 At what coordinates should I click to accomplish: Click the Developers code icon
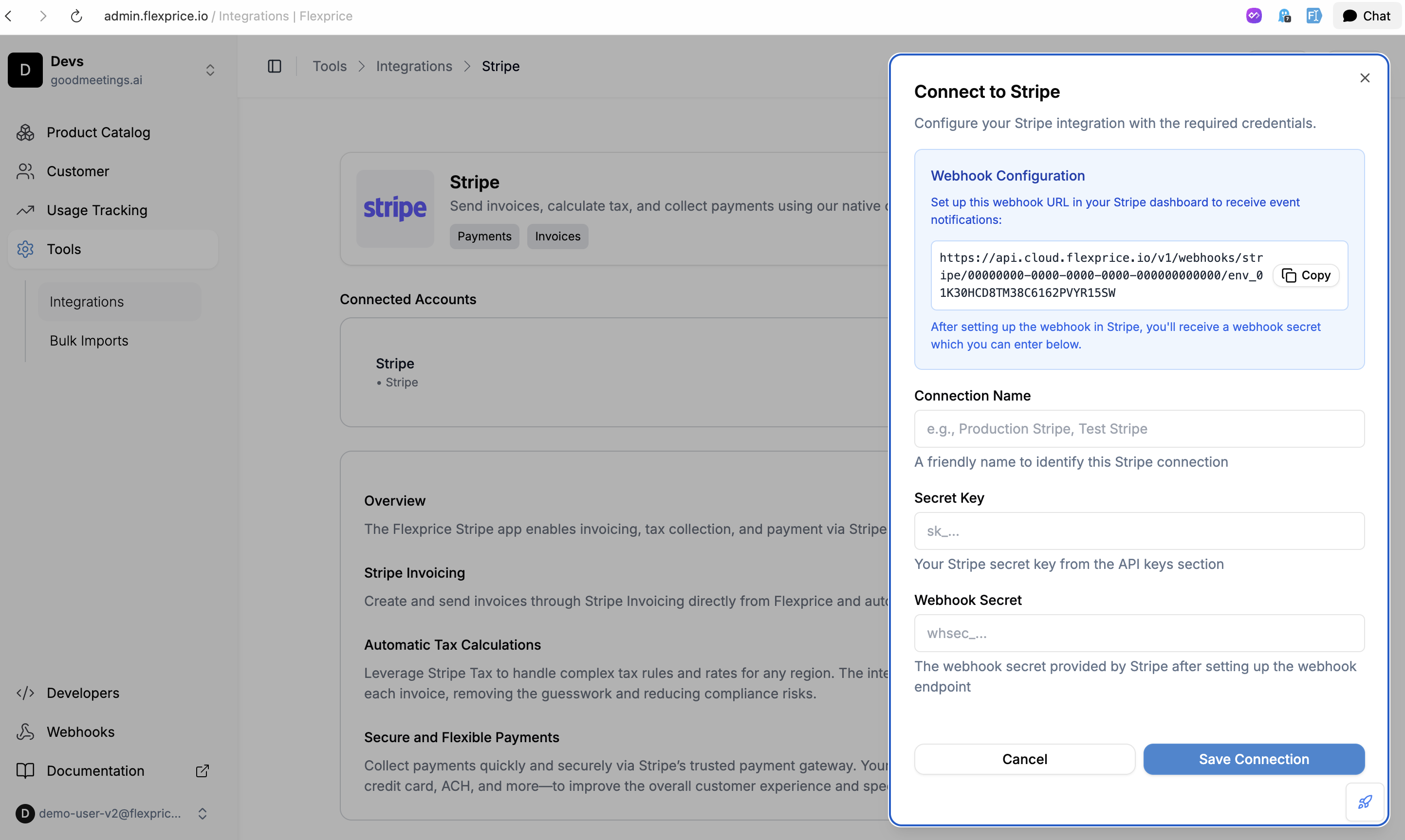point(25,694)
